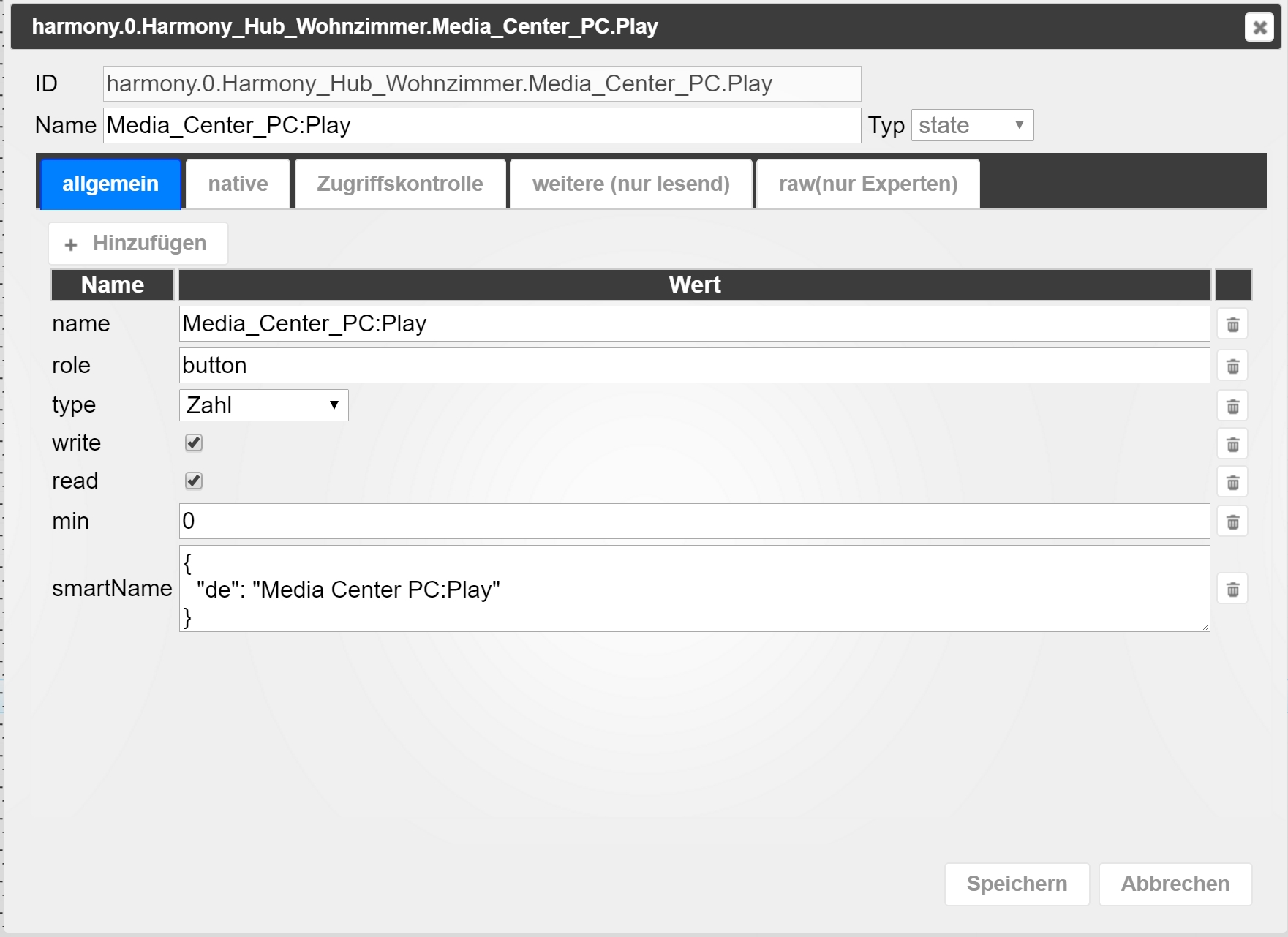This screenshot has height=937, width=1288.
Task: Delete the write row with trash icon
Action: coord(1232,444)
